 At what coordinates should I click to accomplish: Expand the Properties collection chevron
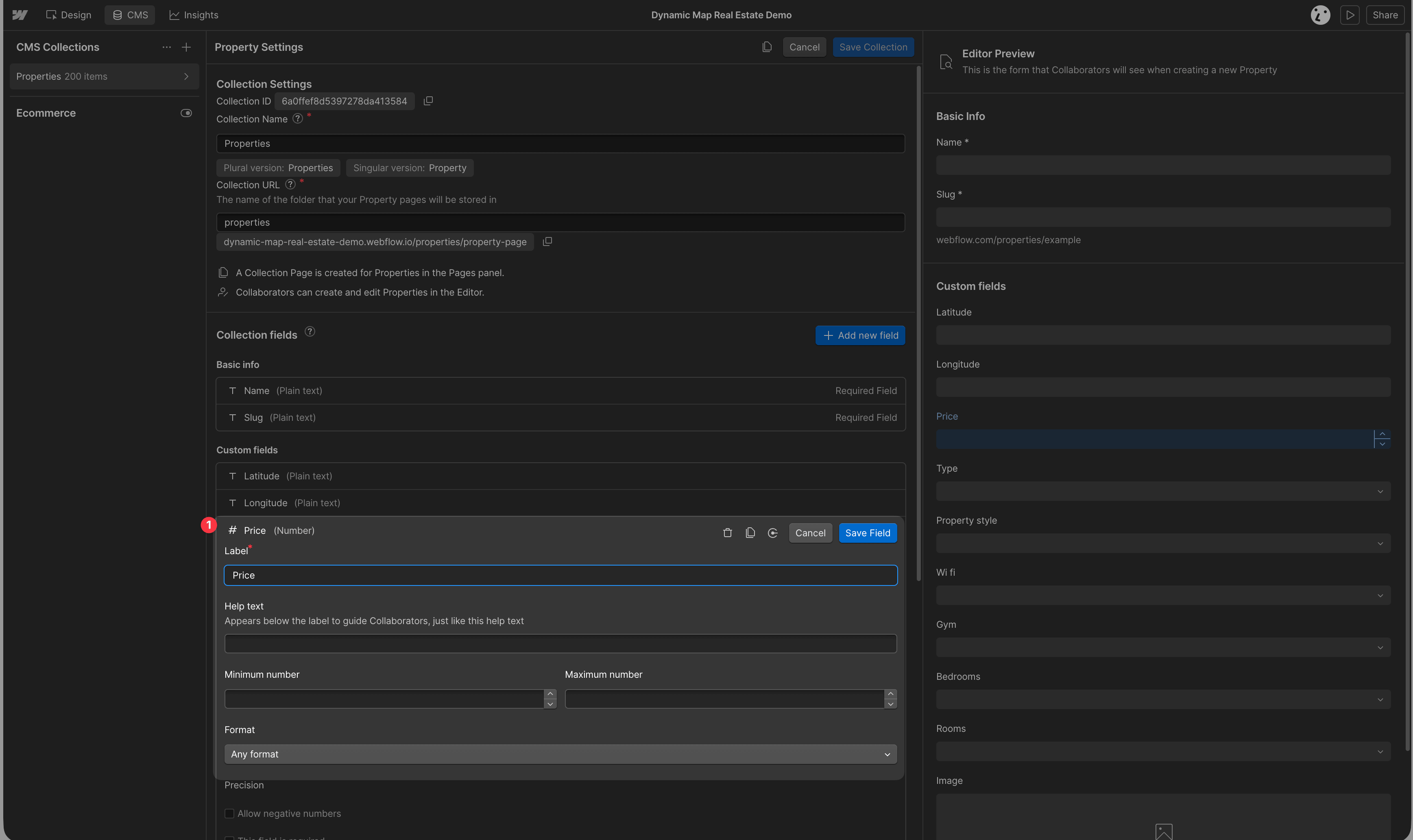tap(186, 76)
